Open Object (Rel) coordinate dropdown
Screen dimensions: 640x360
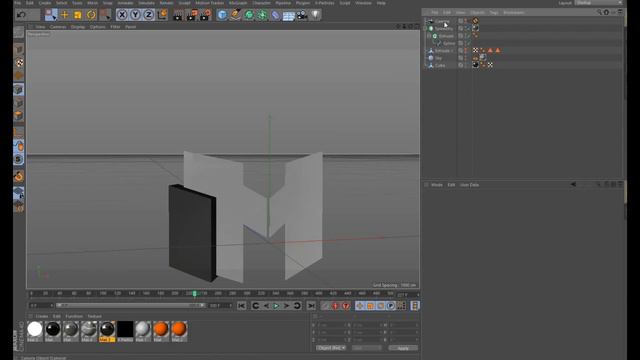[331, 348]
